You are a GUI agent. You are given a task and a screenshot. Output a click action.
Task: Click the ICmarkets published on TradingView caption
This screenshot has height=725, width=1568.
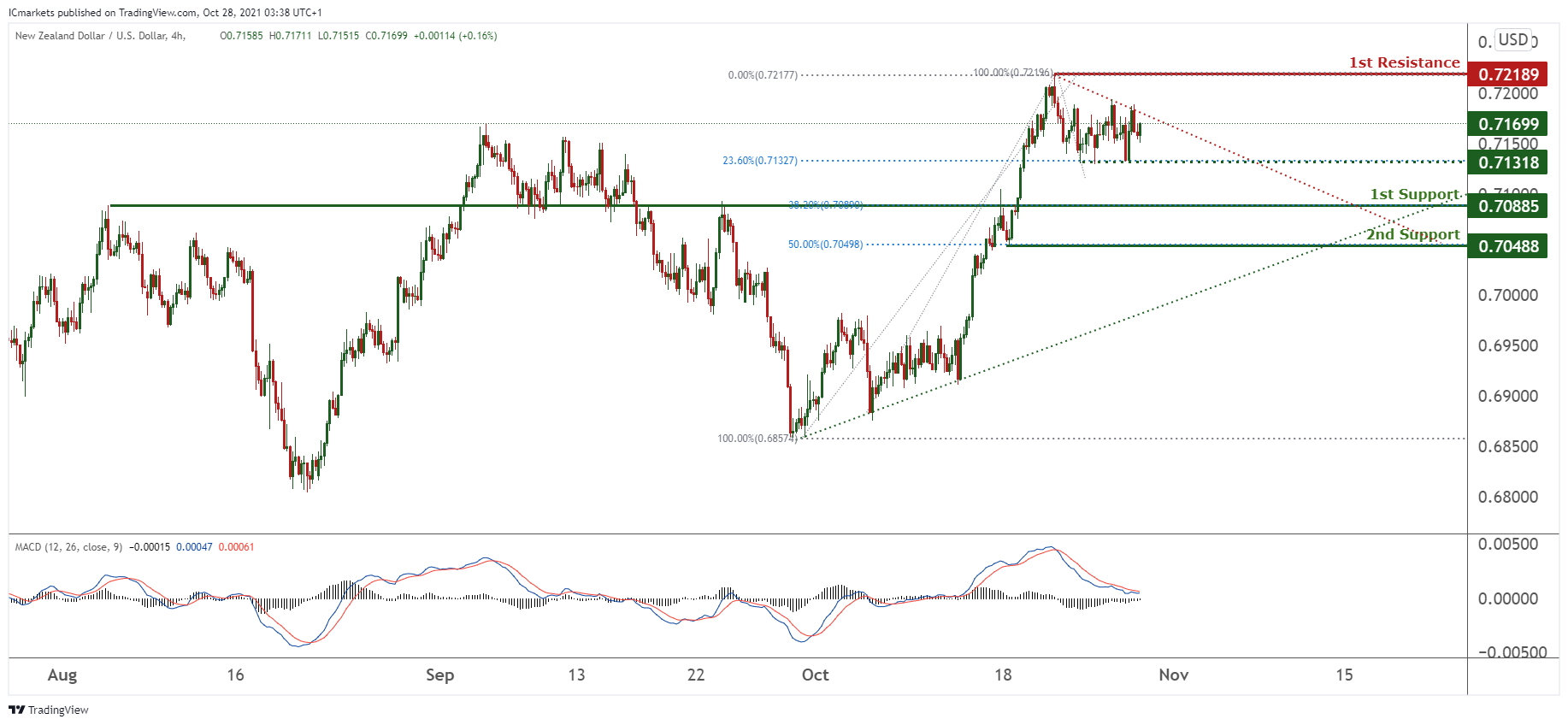click(165, 13)
